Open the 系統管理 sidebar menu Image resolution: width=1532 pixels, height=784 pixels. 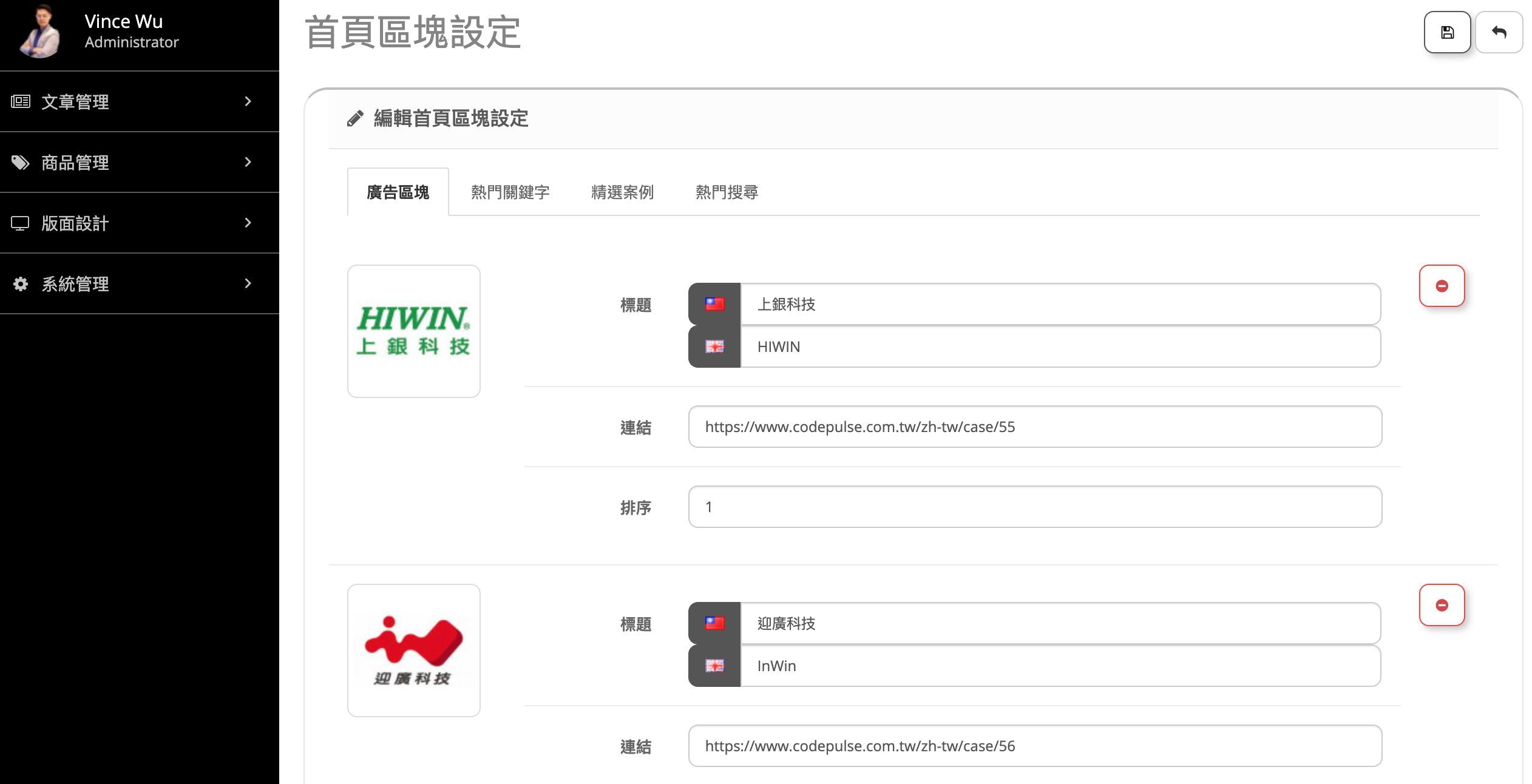tap(140, 283)
